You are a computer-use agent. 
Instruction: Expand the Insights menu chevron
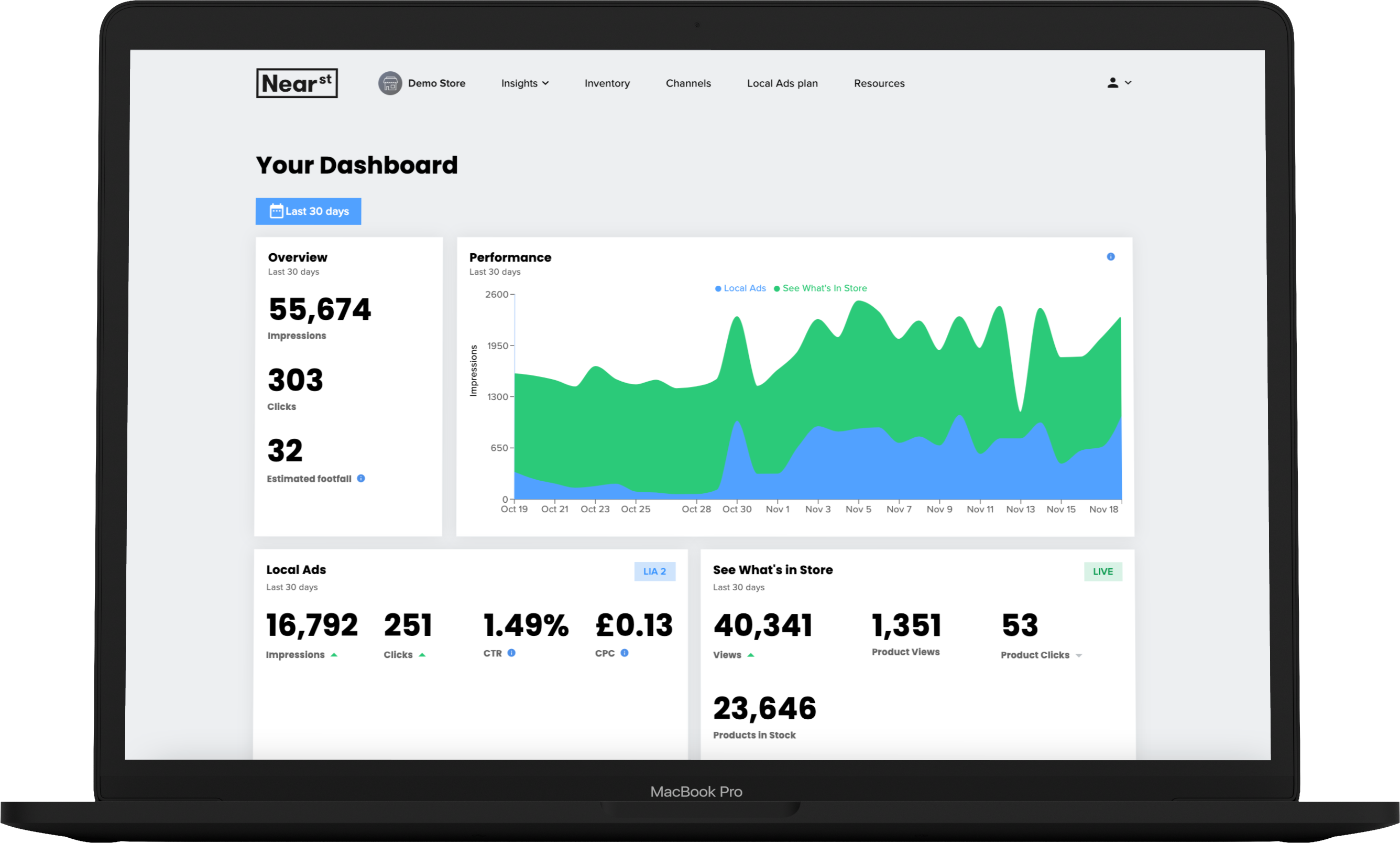click(545, 83)
